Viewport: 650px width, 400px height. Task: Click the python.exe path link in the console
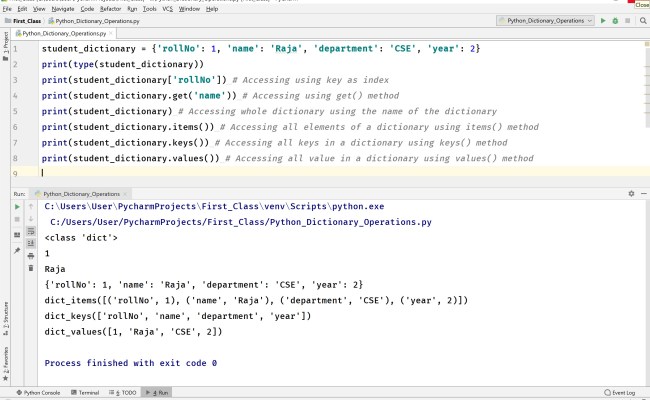click(x=214, y=206)
